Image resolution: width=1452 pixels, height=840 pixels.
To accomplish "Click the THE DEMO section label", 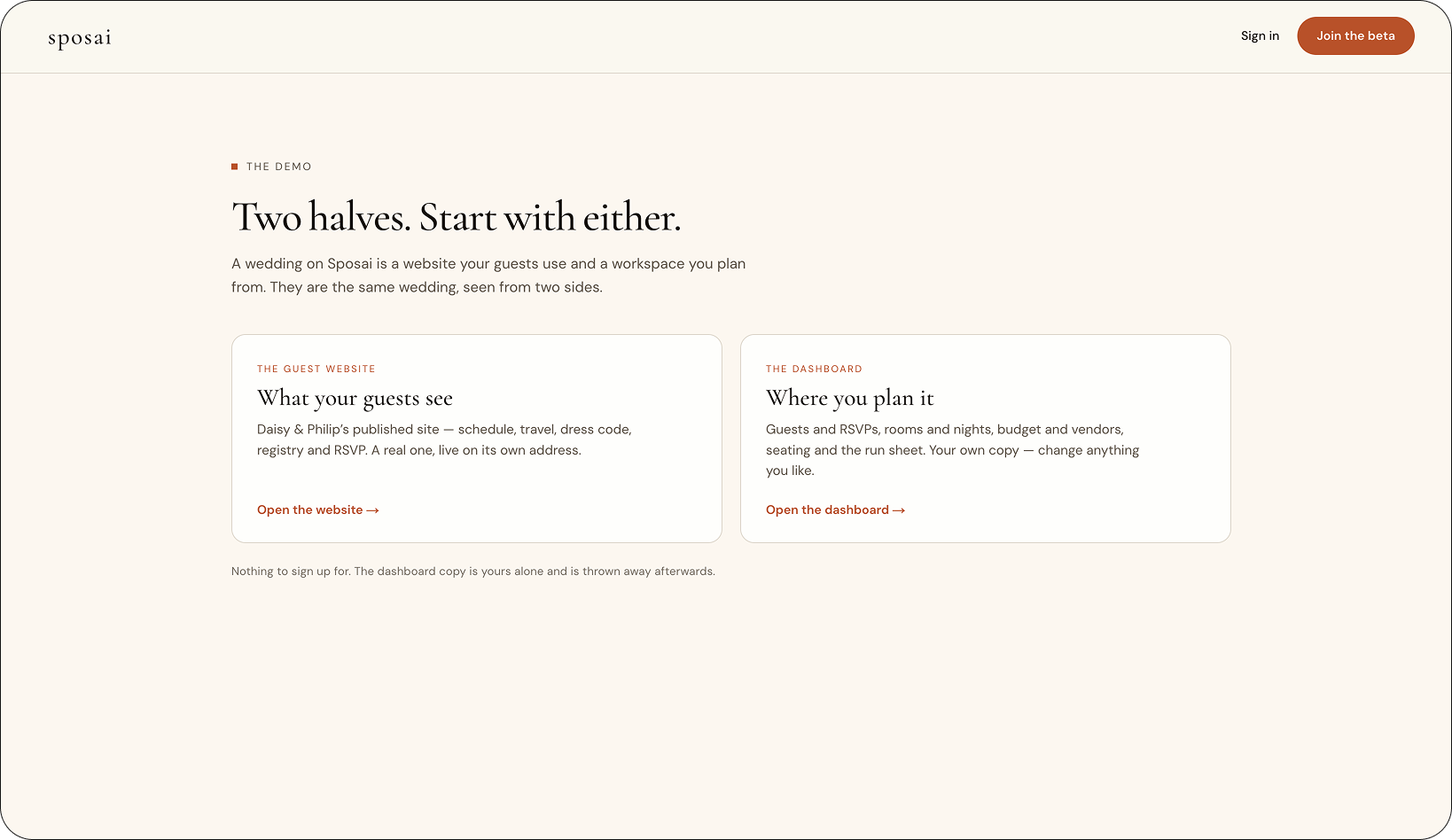I will click(278, 167).
